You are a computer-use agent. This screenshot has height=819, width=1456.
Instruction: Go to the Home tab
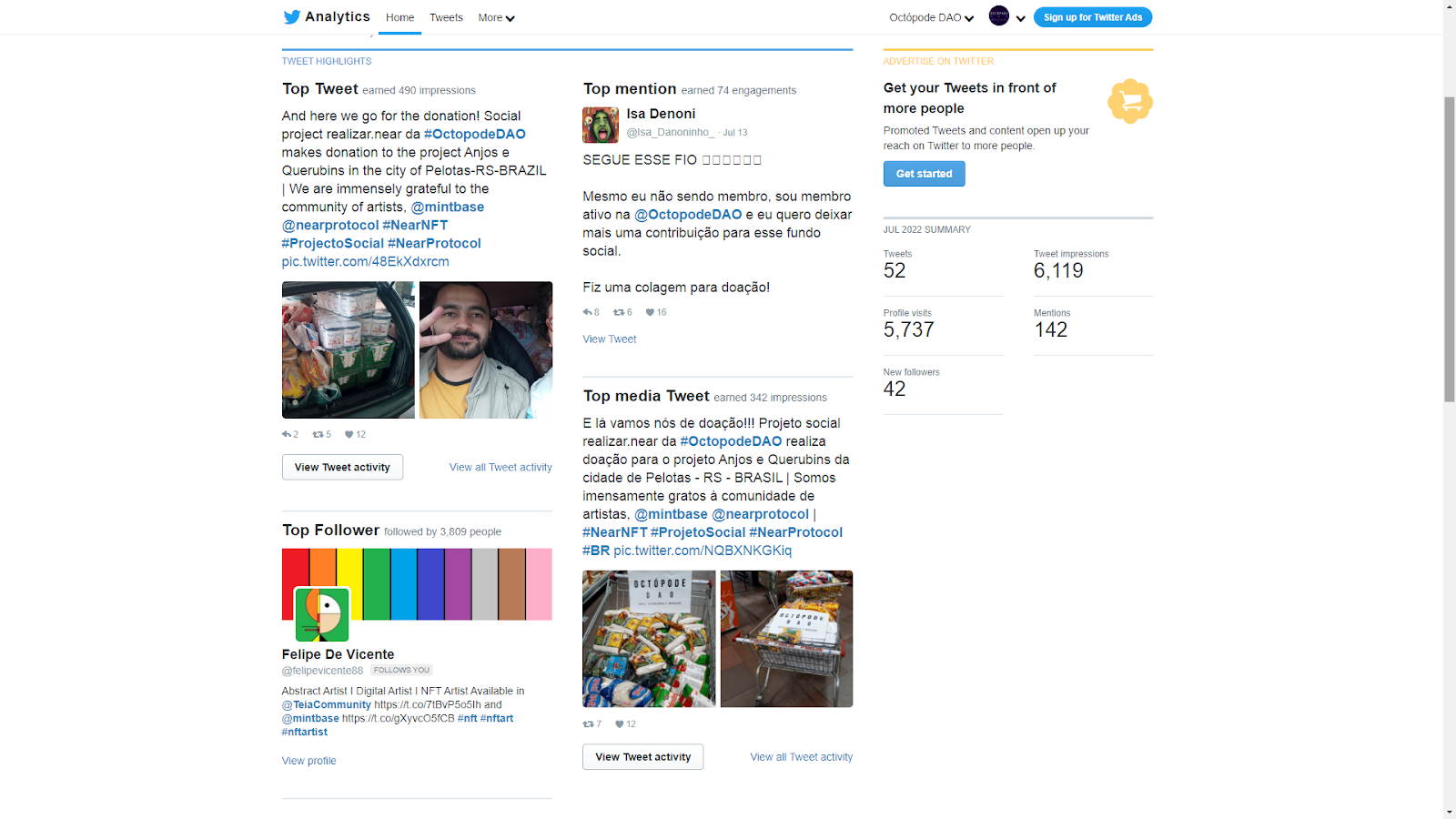pos(399,17)
